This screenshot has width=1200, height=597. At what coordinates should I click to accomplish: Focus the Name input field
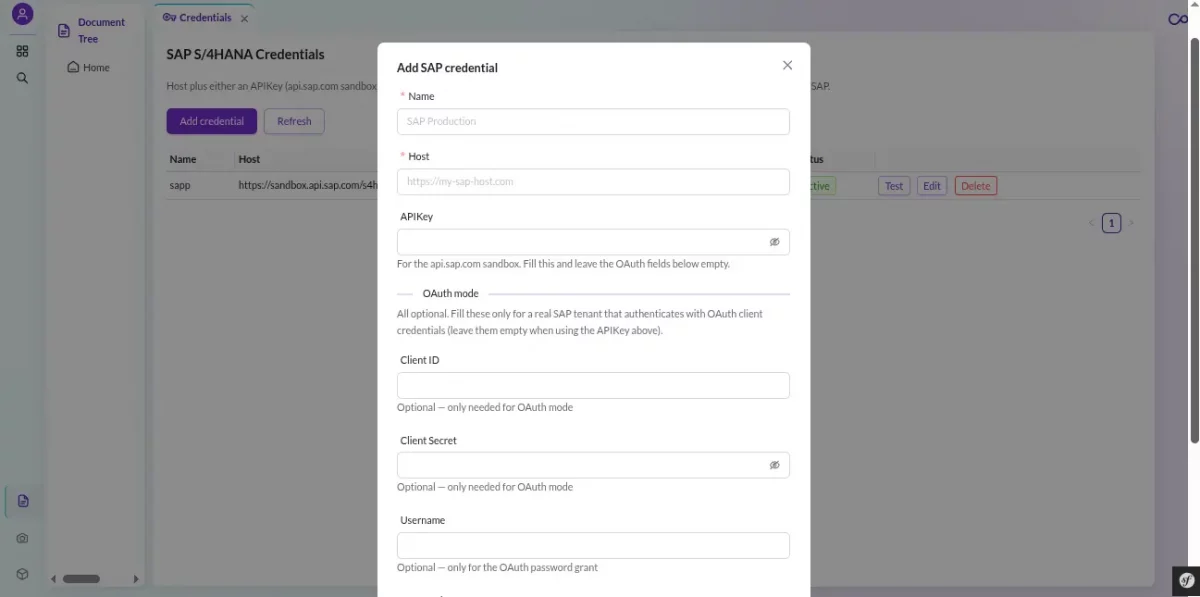click(x=593, y=121)
